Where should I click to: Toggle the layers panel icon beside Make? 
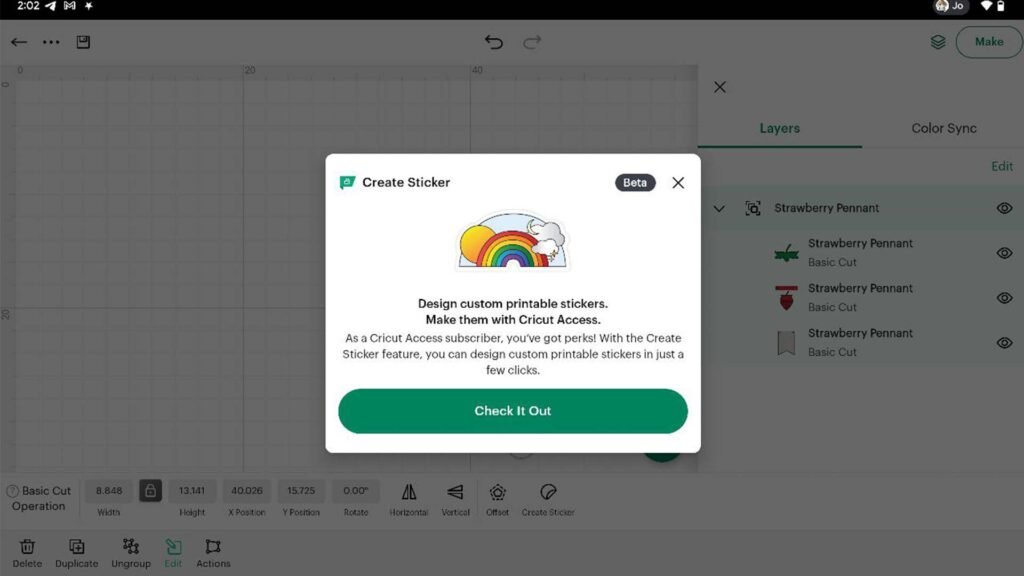(x=938, y=42)
